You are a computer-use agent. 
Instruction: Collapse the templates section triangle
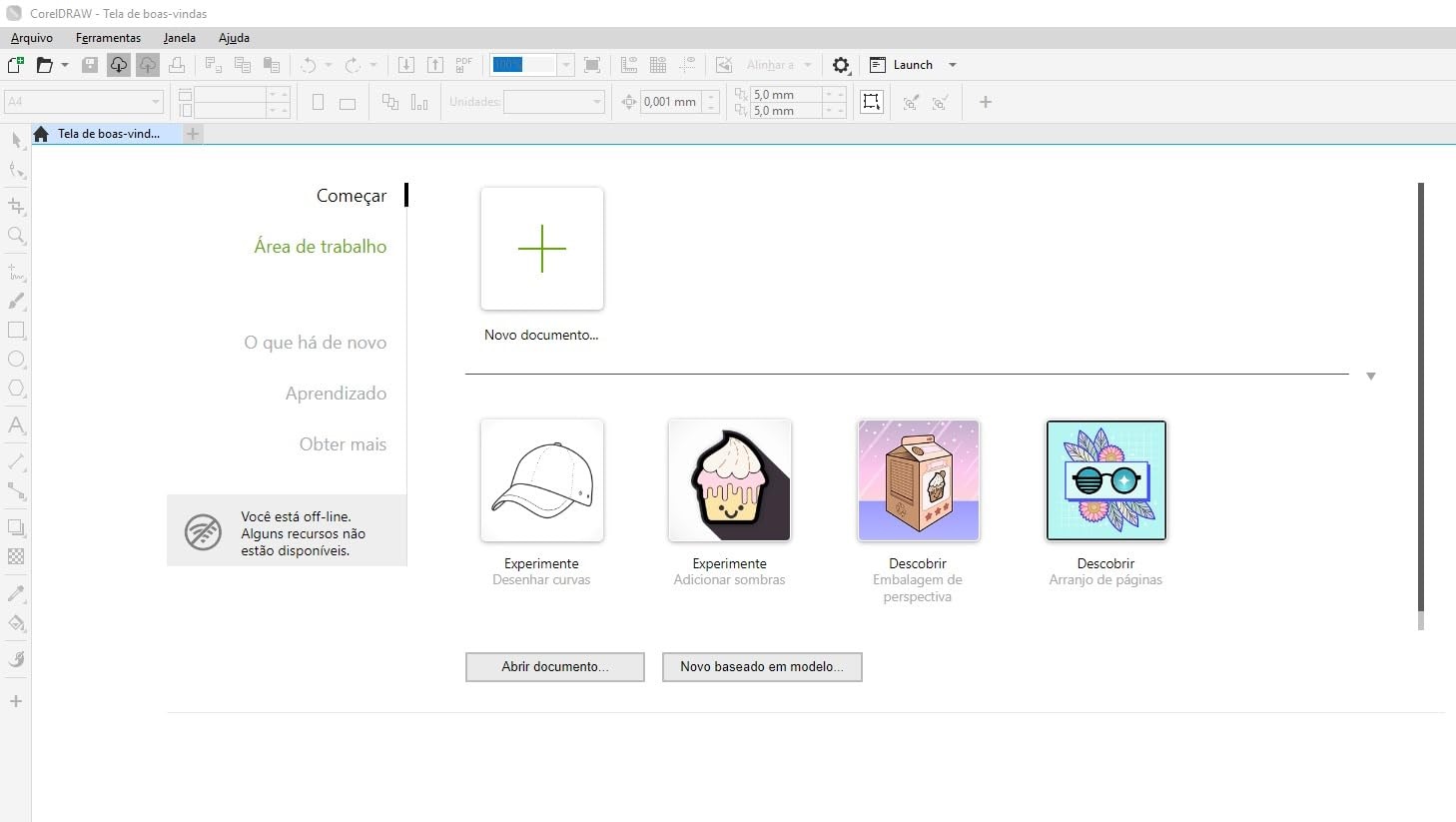[1371, 377]
